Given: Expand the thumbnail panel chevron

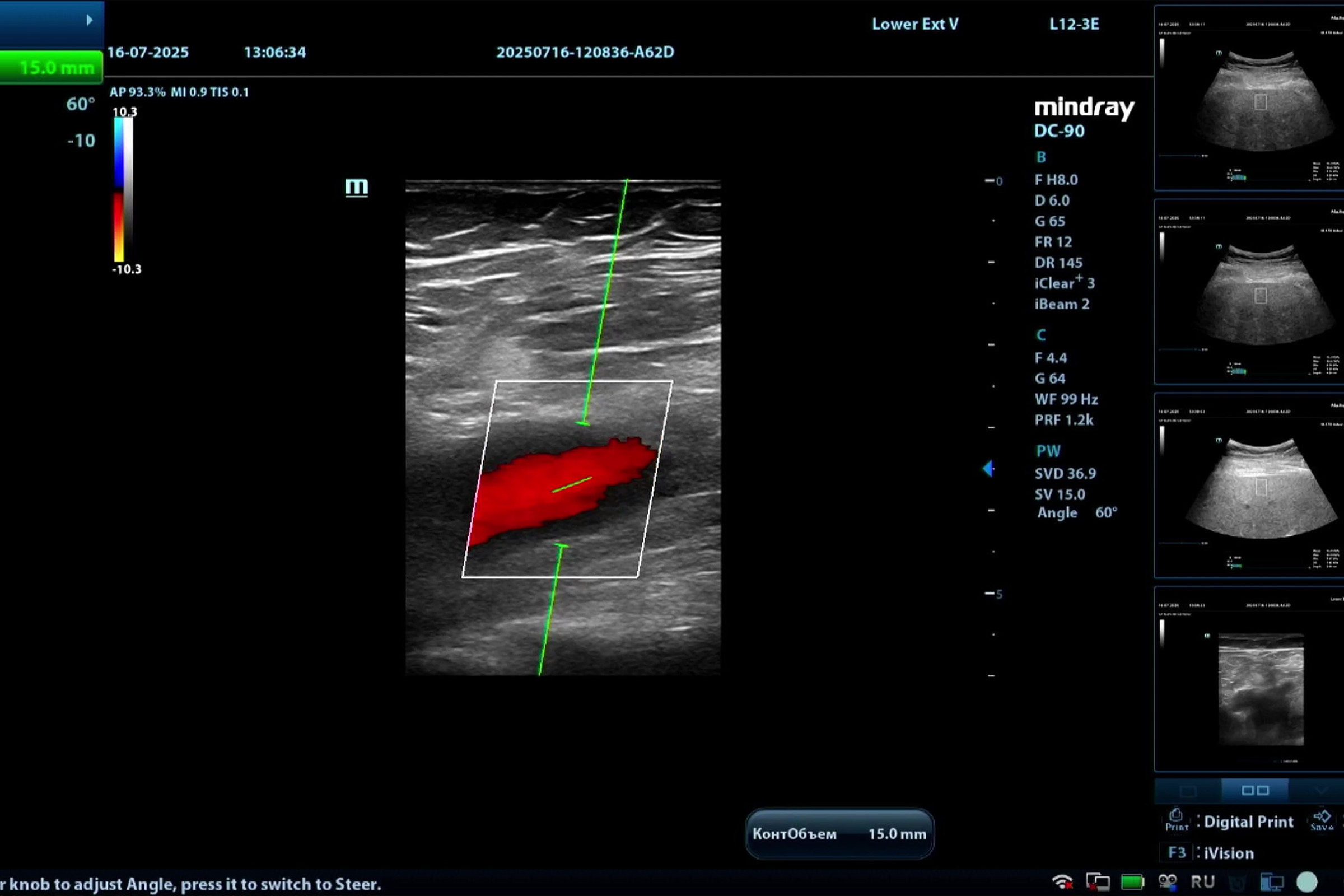Looking at the screenshot, I should (x=1321, y=791).
